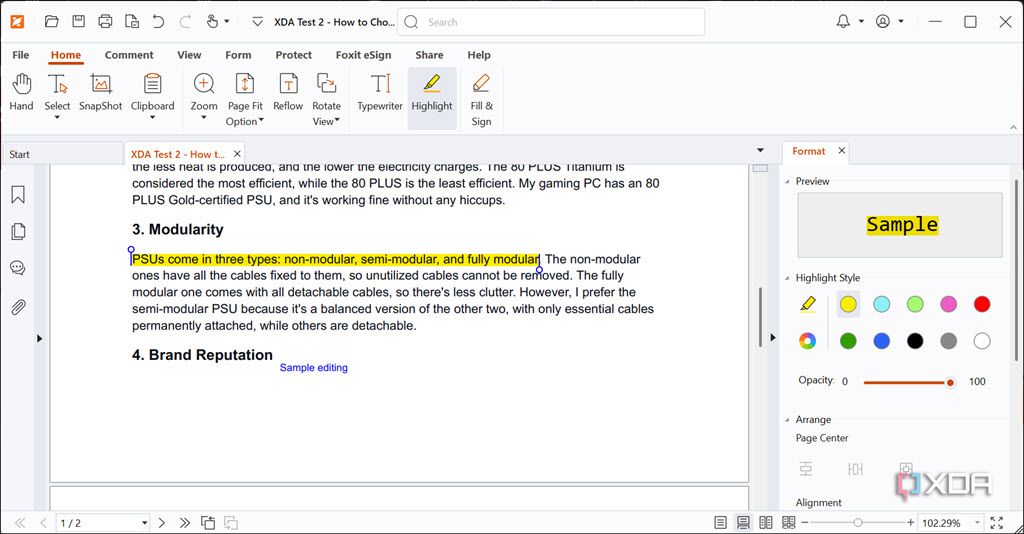Open notifications bell
Image resolution: width=1024 pixels, height=534 pixels.
[843, 22]
